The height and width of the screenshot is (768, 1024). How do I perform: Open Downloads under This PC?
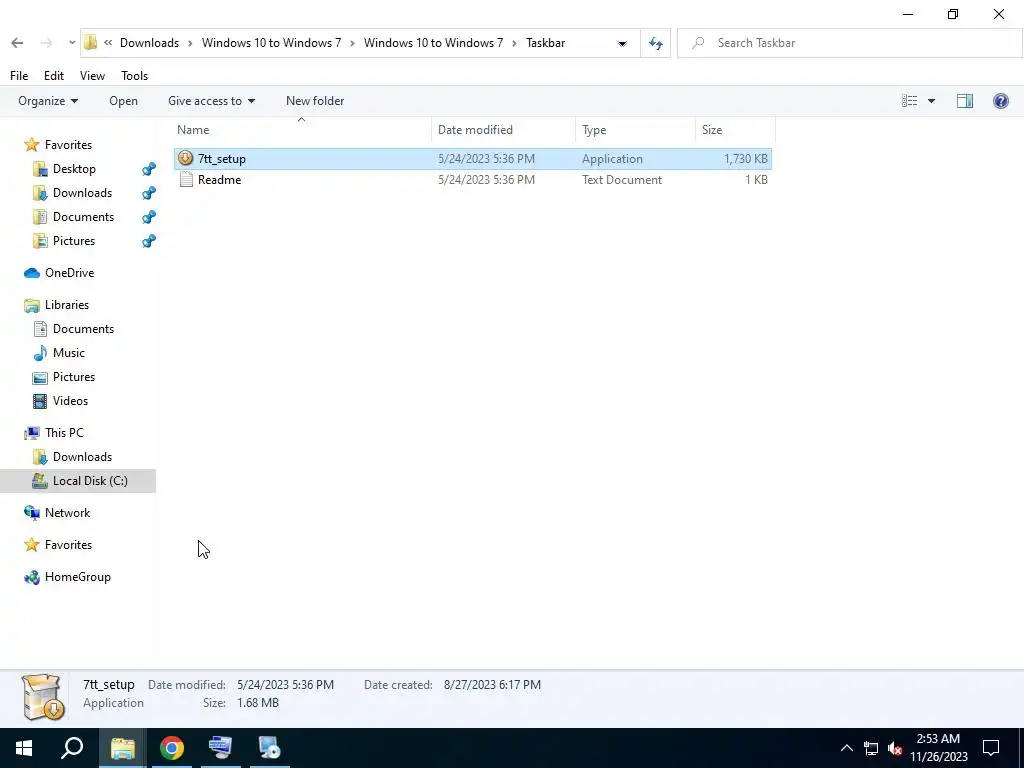coord(82,457)
